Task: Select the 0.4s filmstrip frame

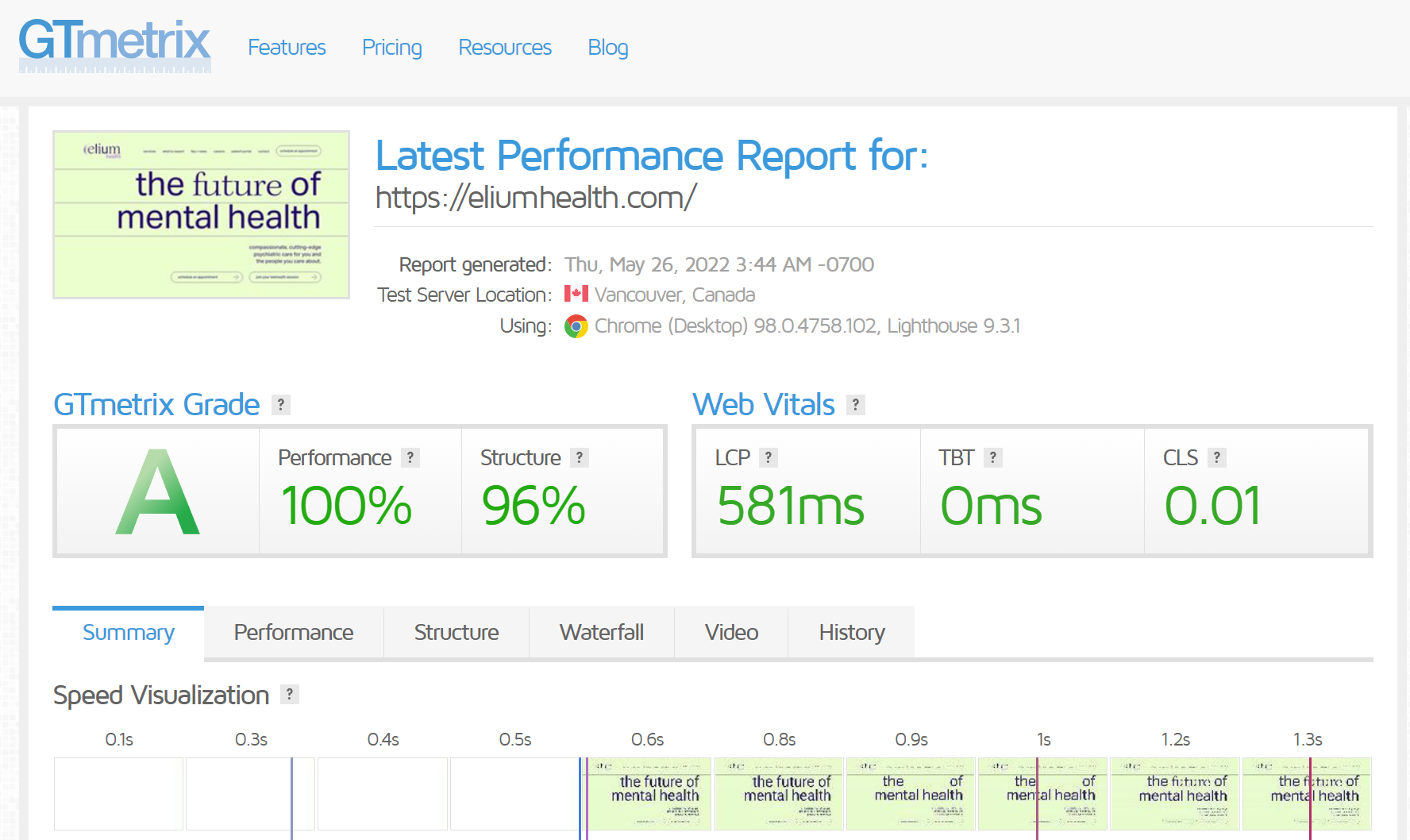Action: 383,794
